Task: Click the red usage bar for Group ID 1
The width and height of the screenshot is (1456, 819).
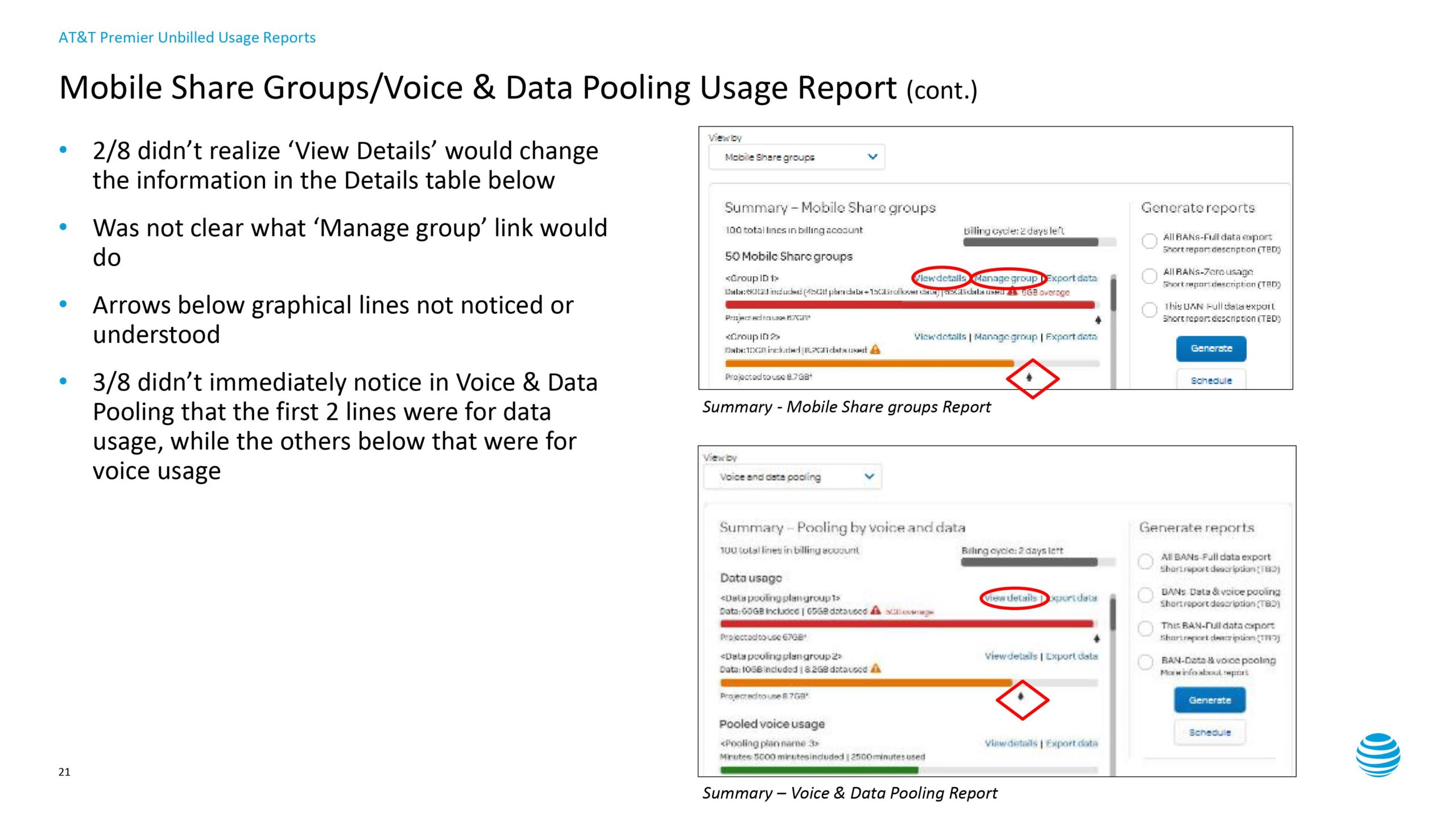Action: click(x=910, y=305)
